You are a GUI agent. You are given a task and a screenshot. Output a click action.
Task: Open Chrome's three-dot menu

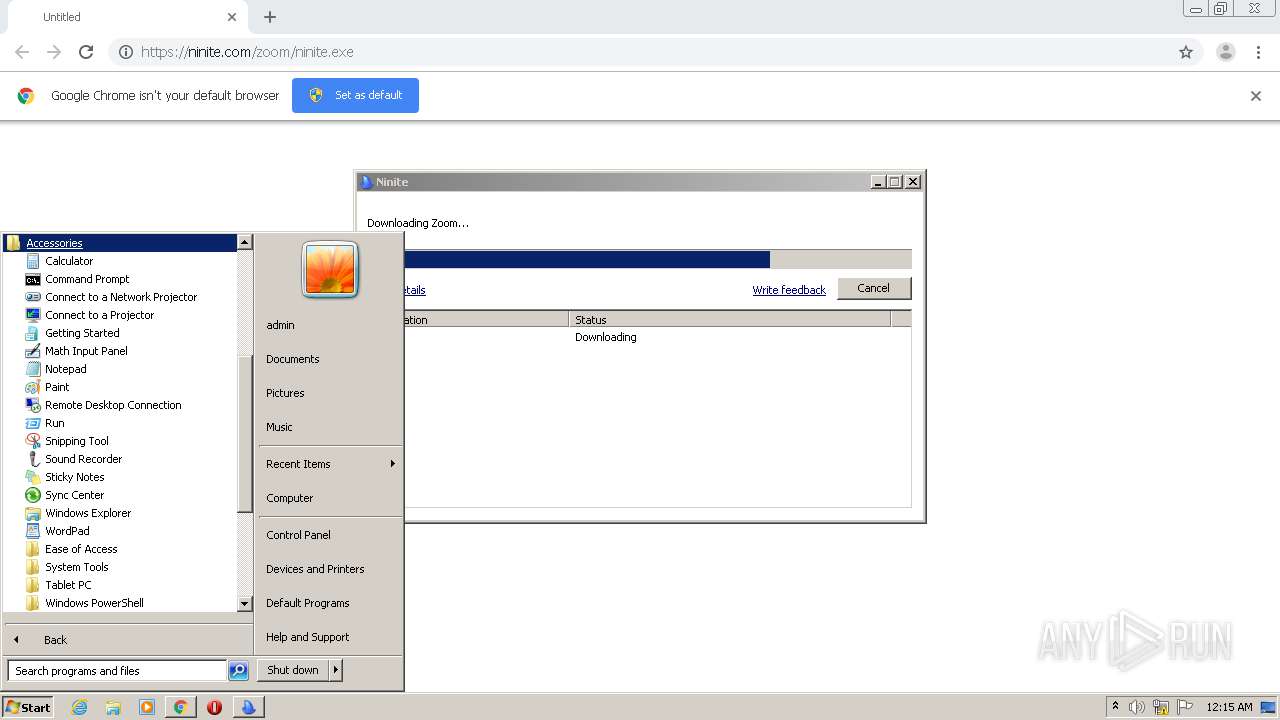[x=1258, y=52]
